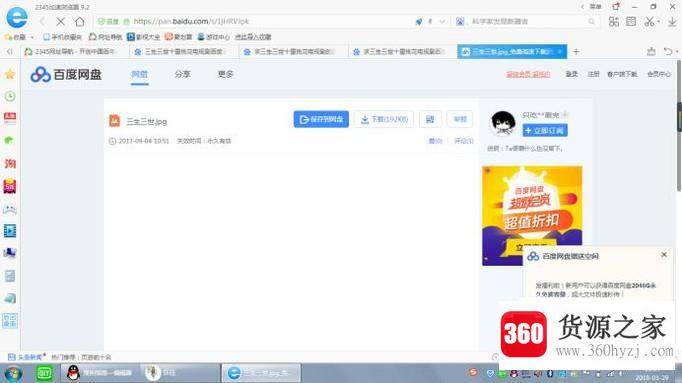Image resolution: width=682 pixels, height=383 pixels.
Task: Click the browser home button
Action: click(80, 21)
